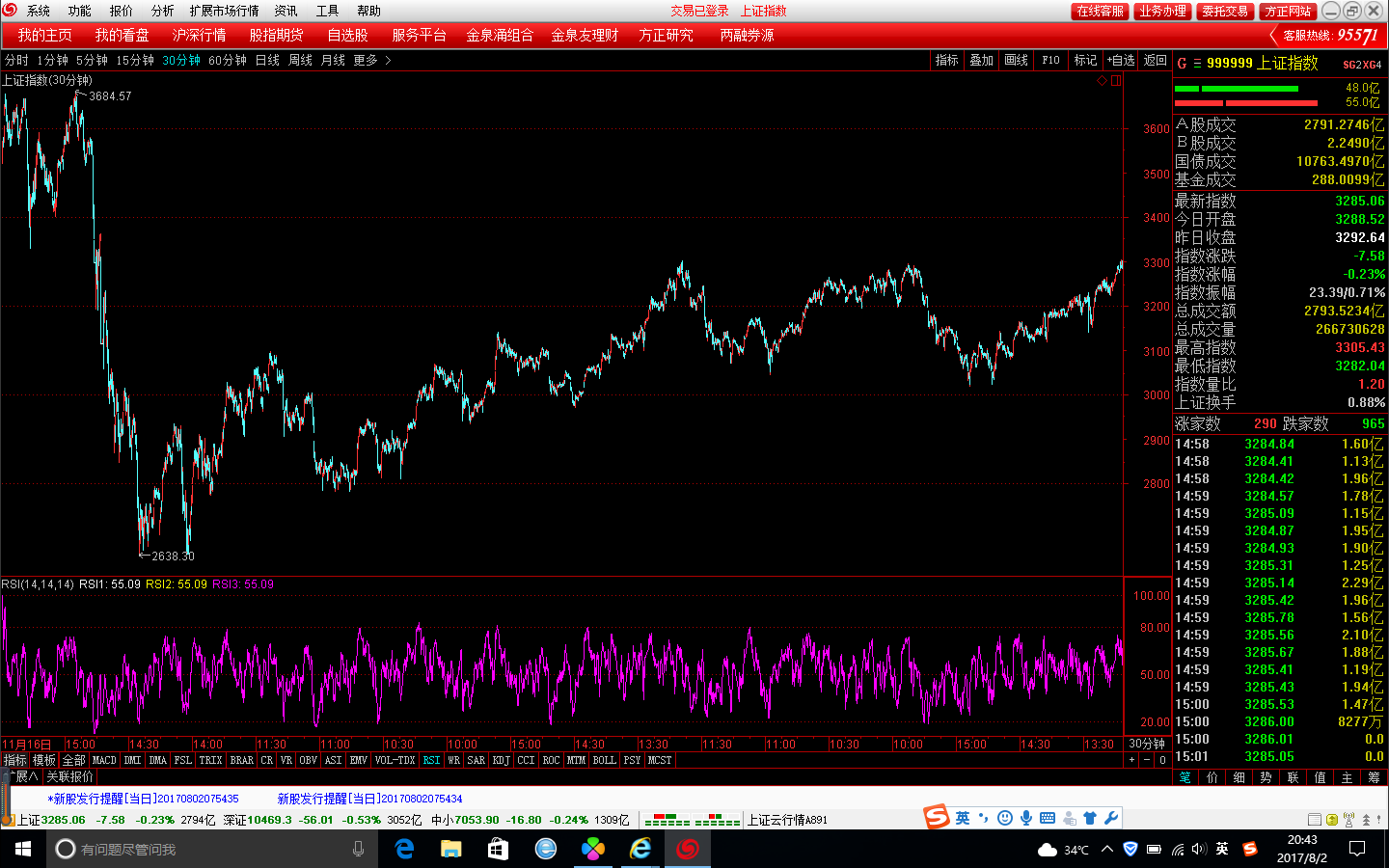1389x868 pixels.
Task: Open Microsoft Edge from the taskbar
Action: point(405,849)
